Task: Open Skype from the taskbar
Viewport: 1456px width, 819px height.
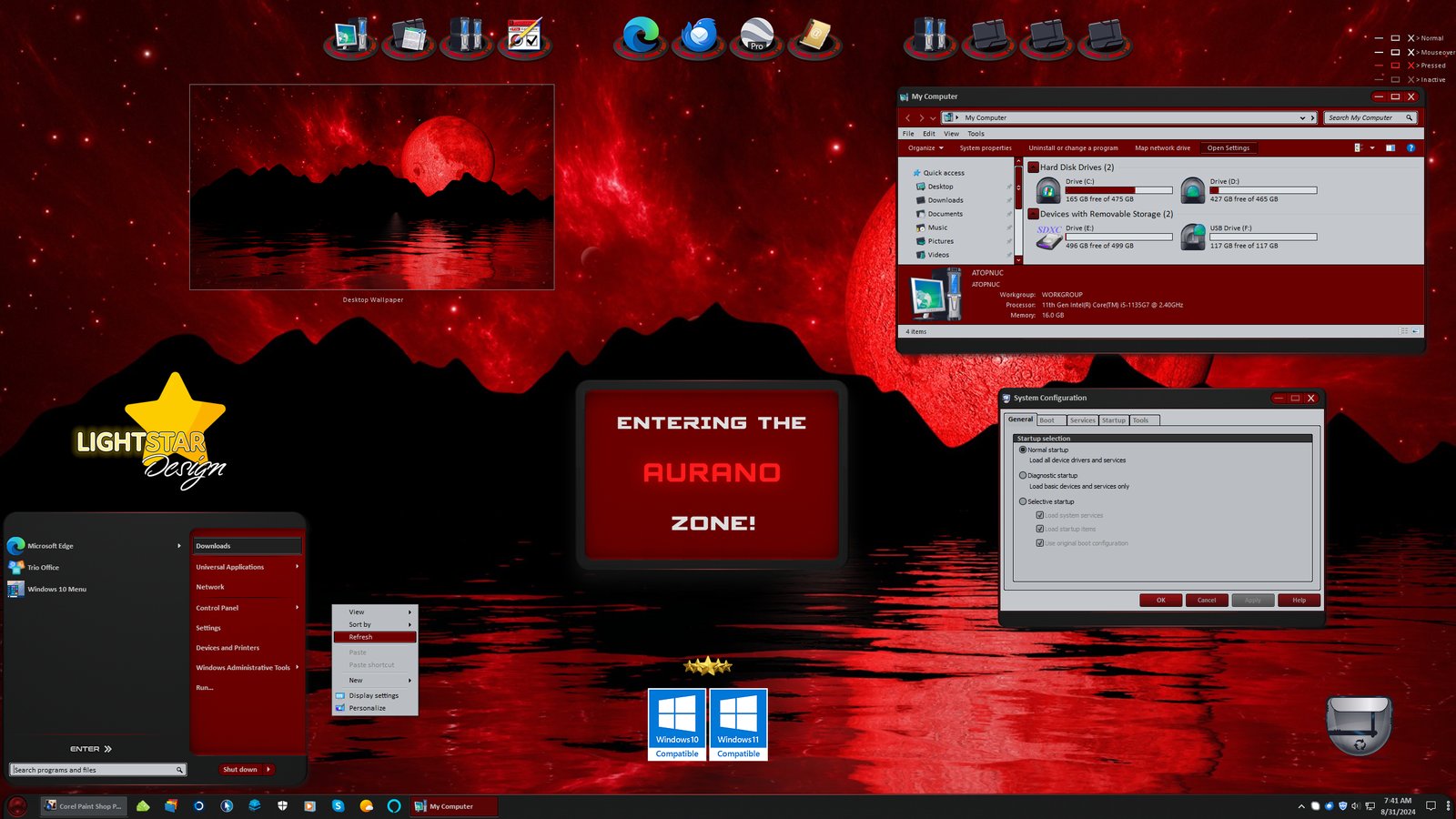Action: coord(338,805)
